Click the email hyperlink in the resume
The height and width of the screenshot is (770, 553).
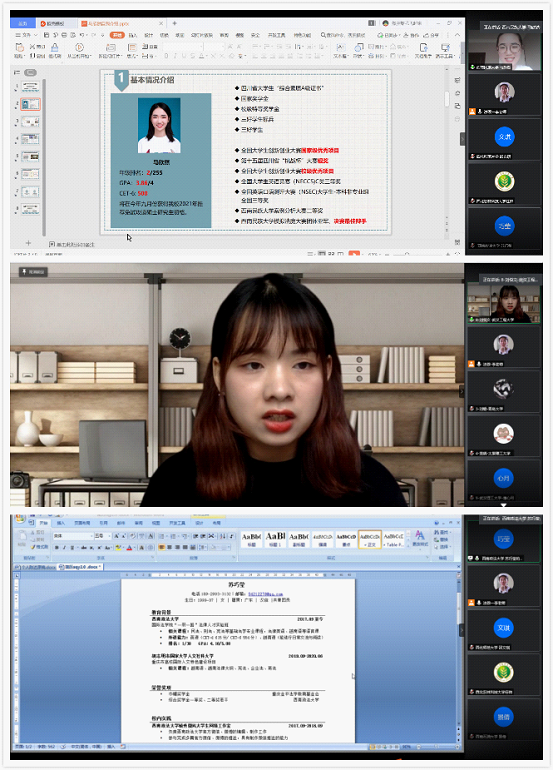265,594
